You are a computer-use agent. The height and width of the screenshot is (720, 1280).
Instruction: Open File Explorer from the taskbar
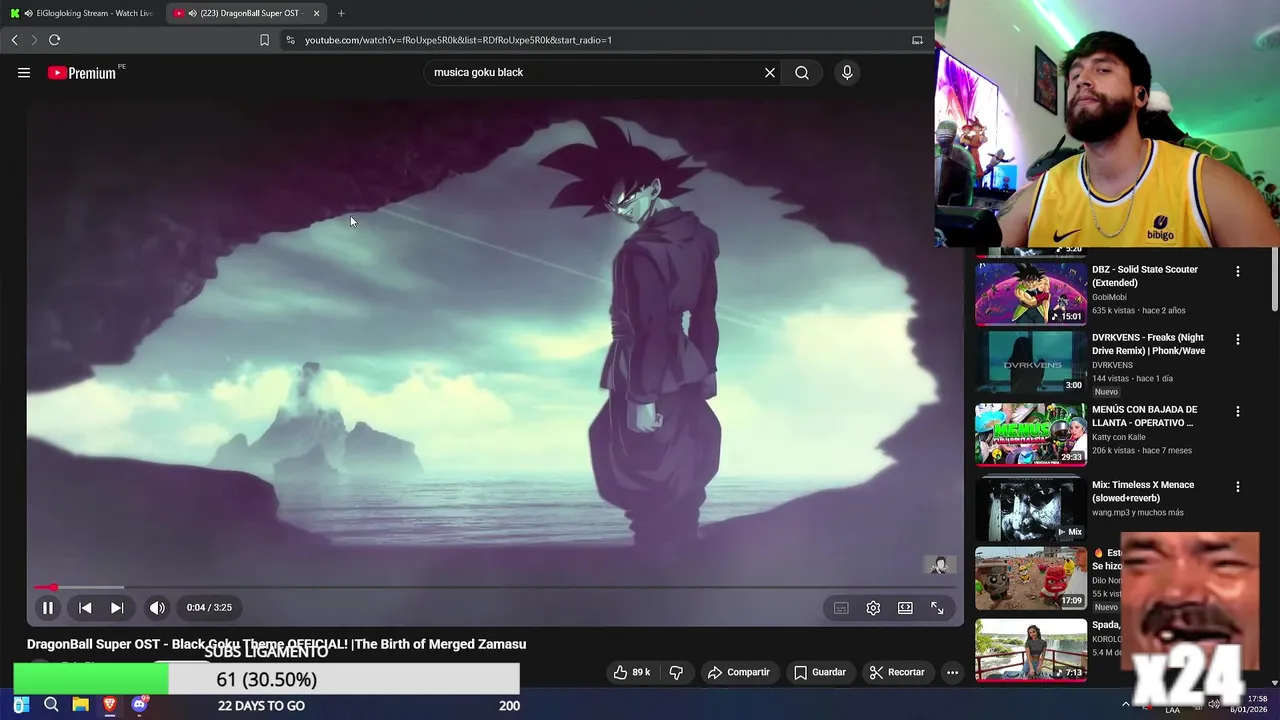point(80,705)
